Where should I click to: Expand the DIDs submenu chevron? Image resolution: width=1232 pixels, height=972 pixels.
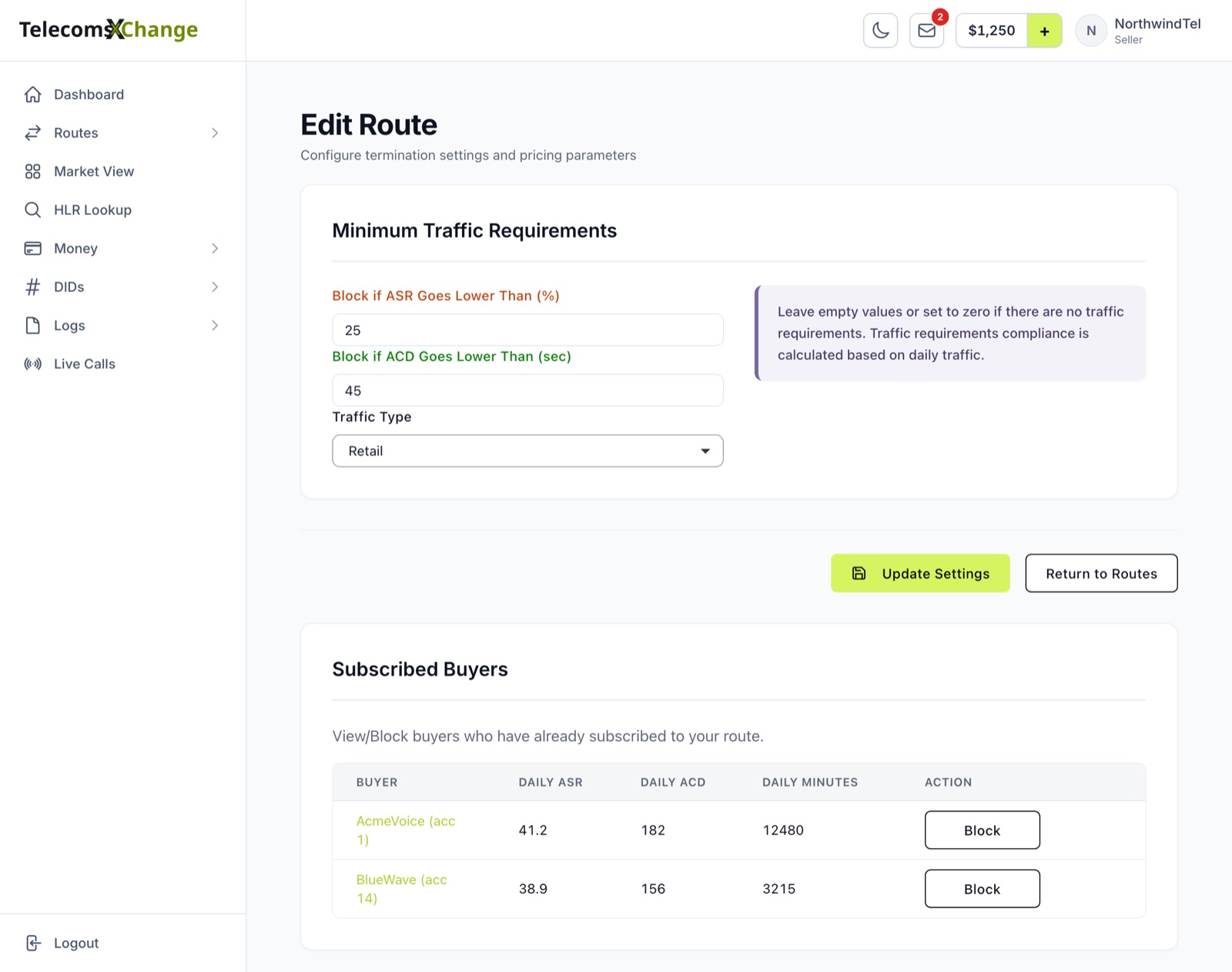click(215, 287)
